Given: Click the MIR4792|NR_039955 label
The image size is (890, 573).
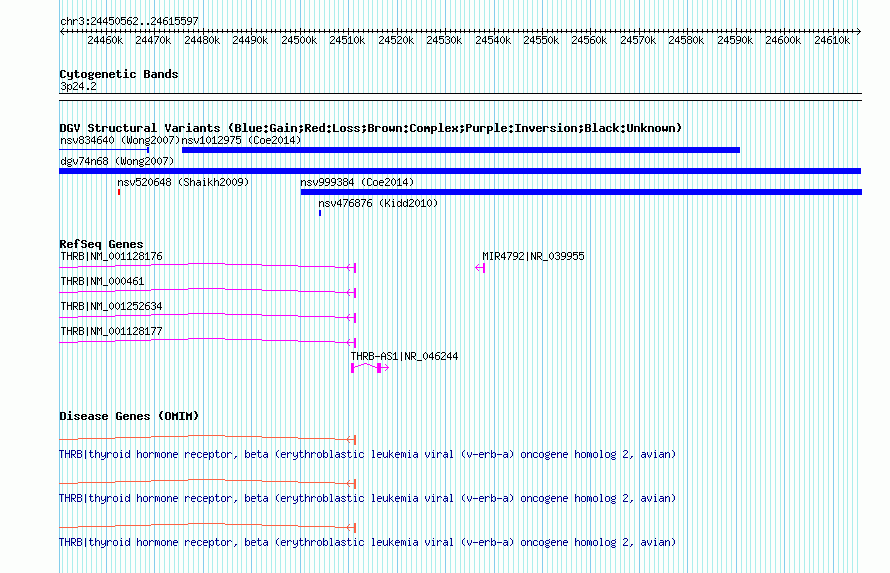Looking at the screenshot, I should tap(533, 256).
